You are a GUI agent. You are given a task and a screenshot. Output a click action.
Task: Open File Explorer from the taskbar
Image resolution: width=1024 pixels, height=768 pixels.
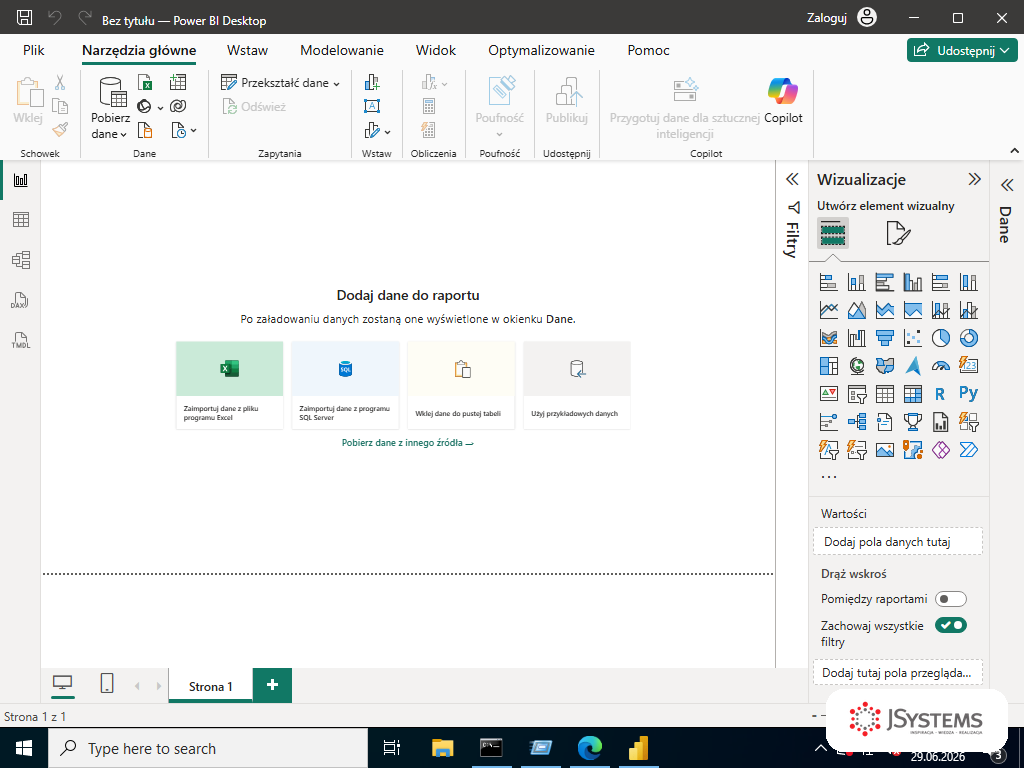442,748
